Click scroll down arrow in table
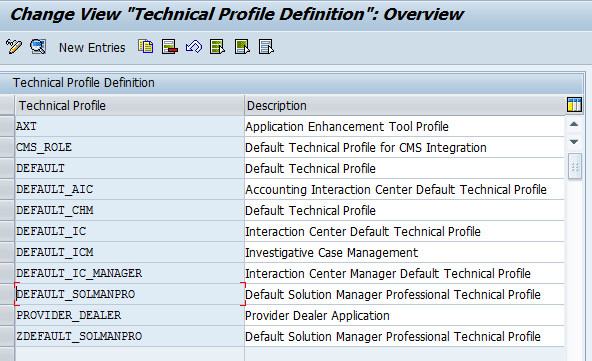The width and height of the screenshot is (592, 361). (x=574, y=142)
